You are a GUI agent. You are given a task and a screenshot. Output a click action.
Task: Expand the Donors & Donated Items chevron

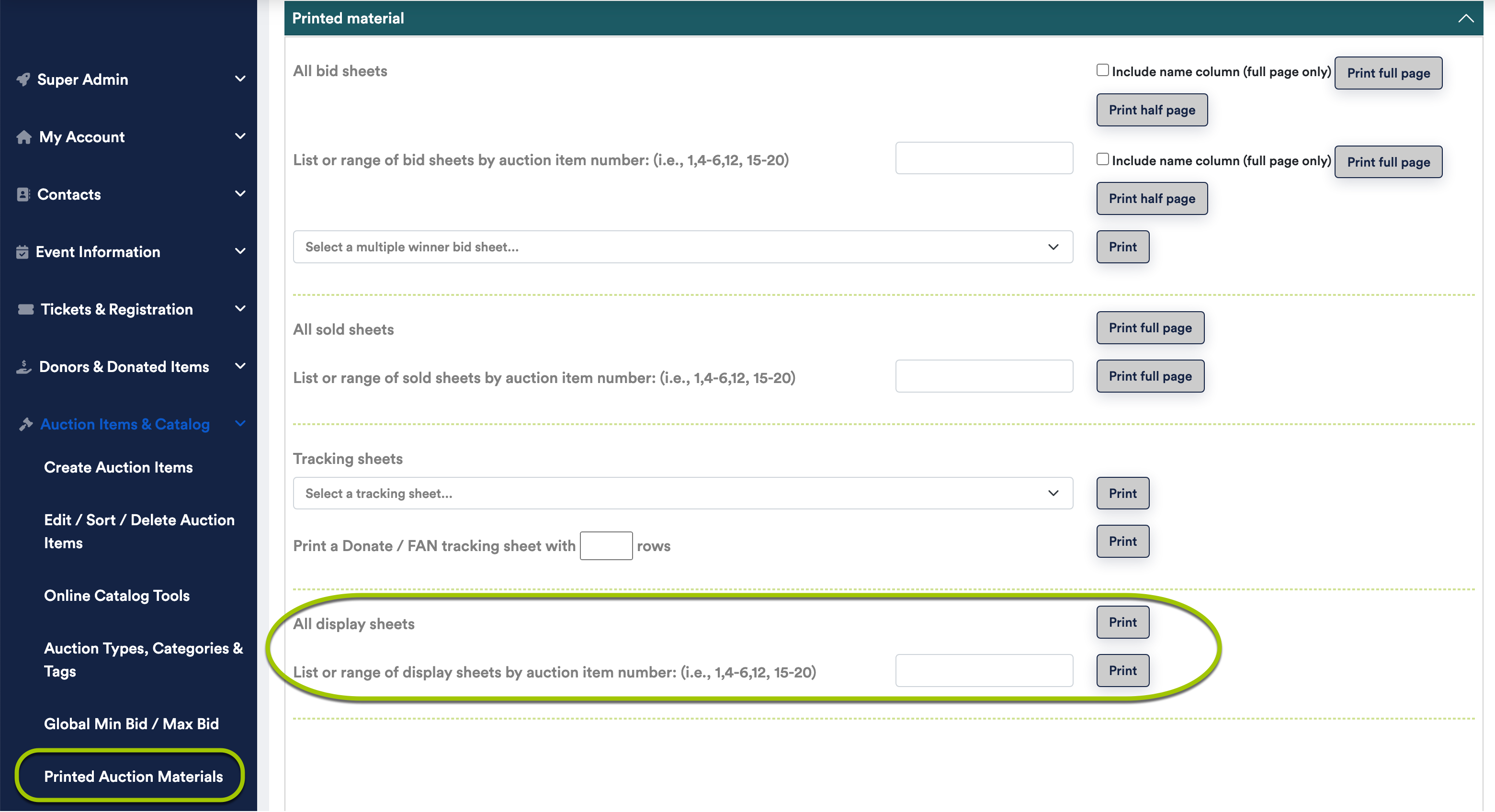(x=240, y=366)
